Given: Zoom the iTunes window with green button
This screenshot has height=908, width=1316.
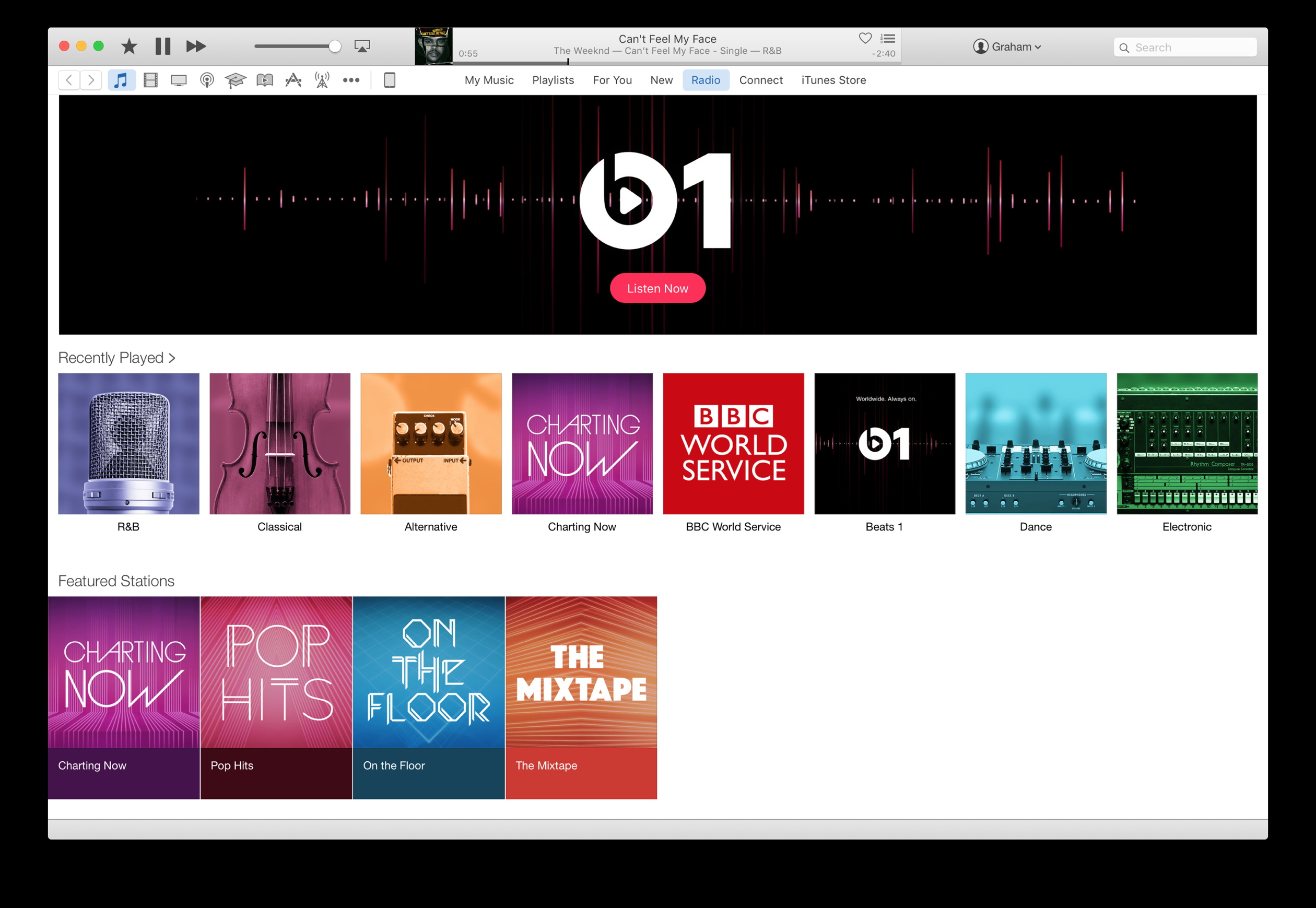Looking at the screenshot, I should click(x=98, y=46).
